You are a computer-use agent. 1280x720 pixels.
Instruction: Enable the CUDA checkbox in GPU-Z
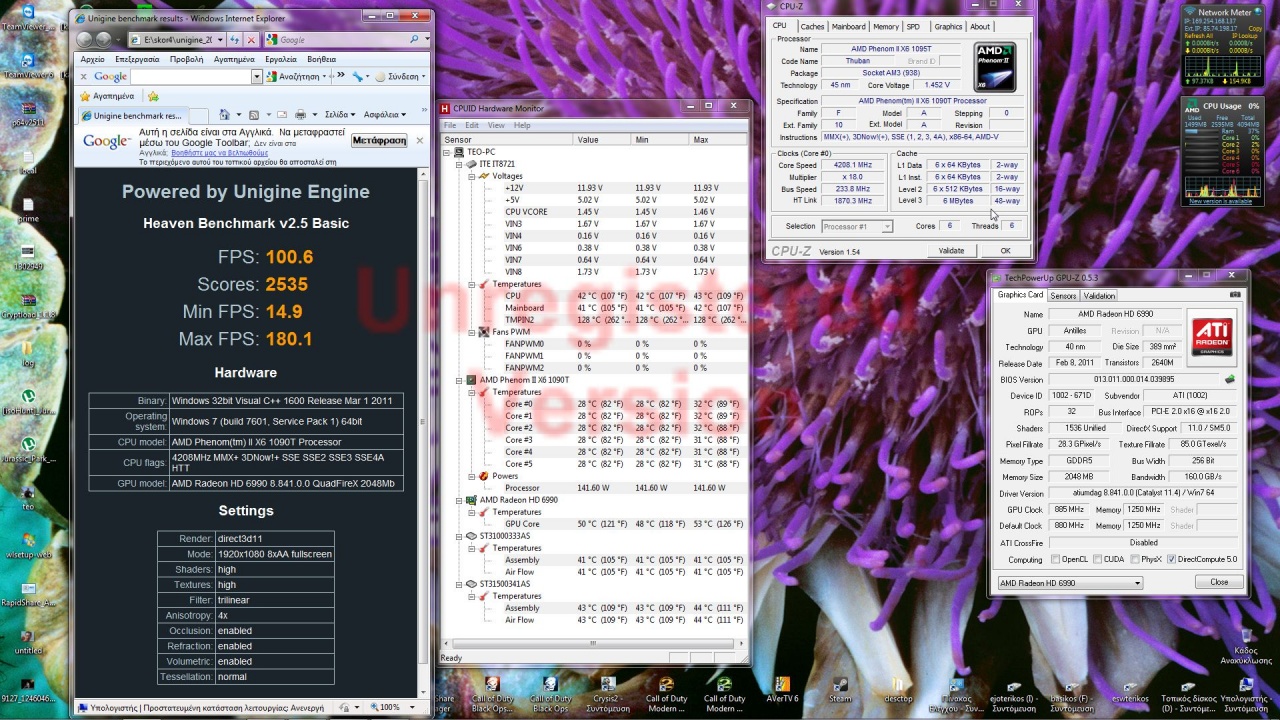(1099, 560)
